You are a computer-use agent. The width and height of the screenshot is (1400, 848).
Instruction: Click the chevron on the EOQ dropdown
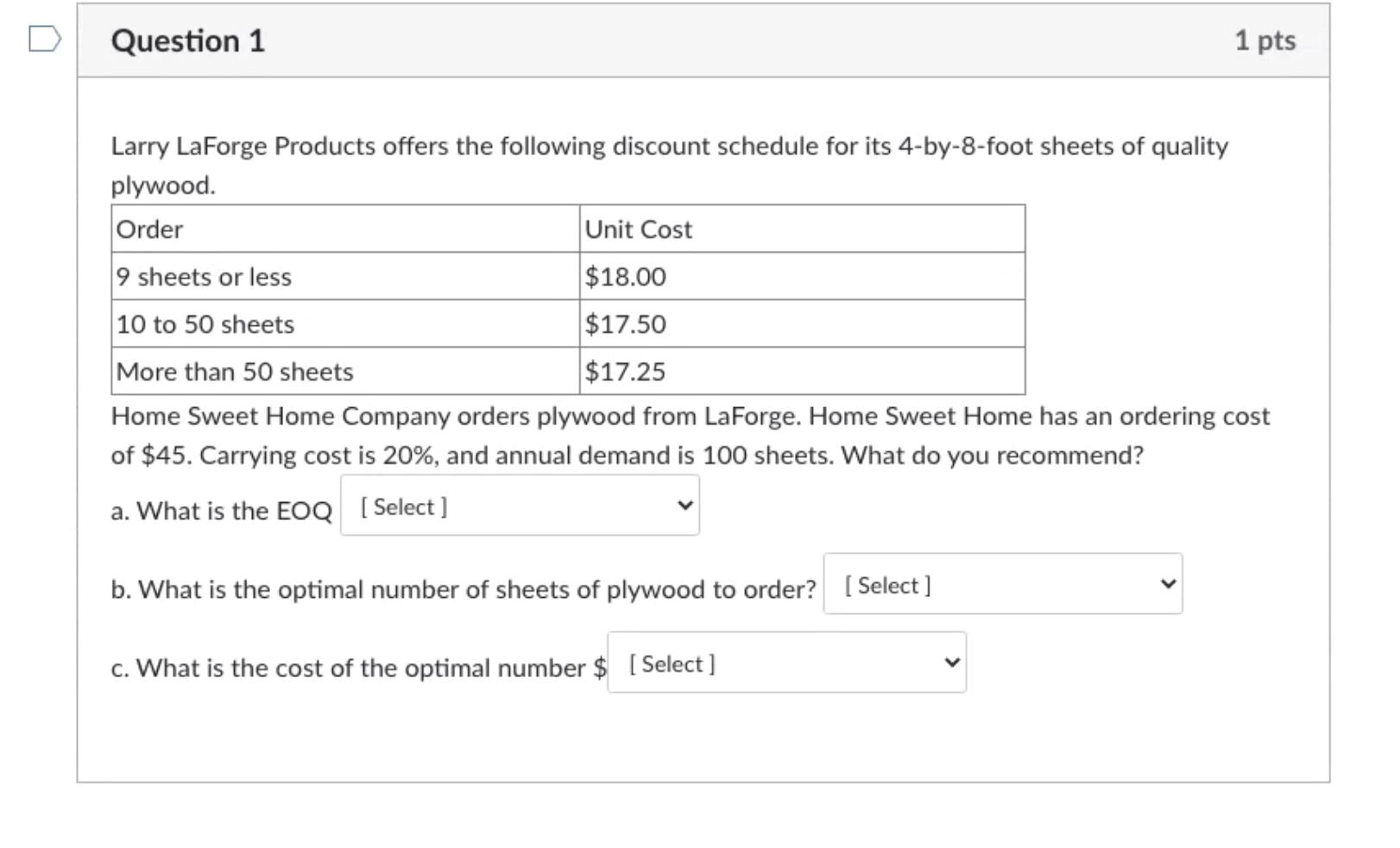coord(682,505)
